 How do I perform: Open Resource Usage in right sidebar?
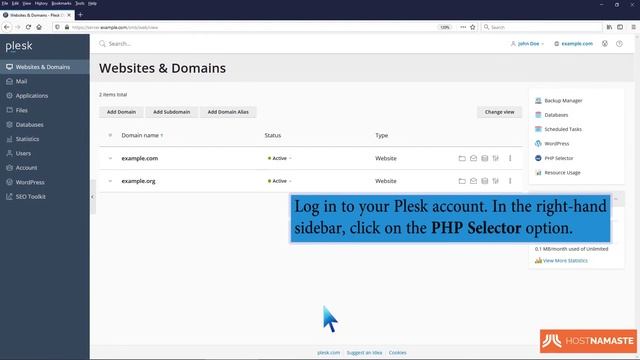click(x=562, y=173)
